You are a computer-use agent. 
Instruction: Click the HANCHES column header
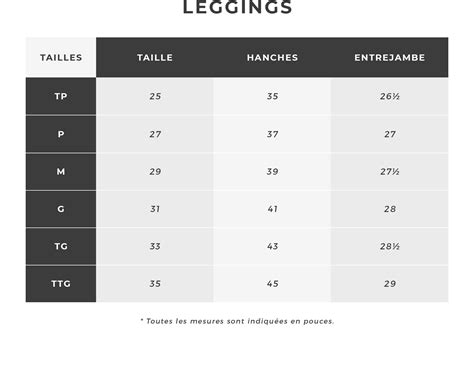click(272, 57)
